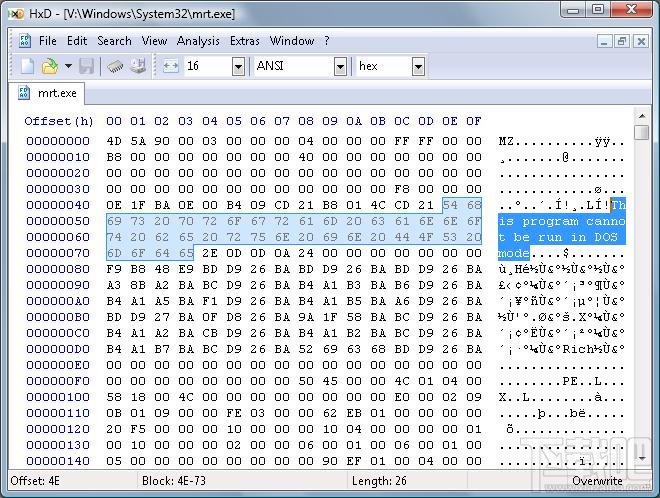This screenshot has width=660, height=498.
Task: Open the Edit menu
Action: tap(77, 41)
